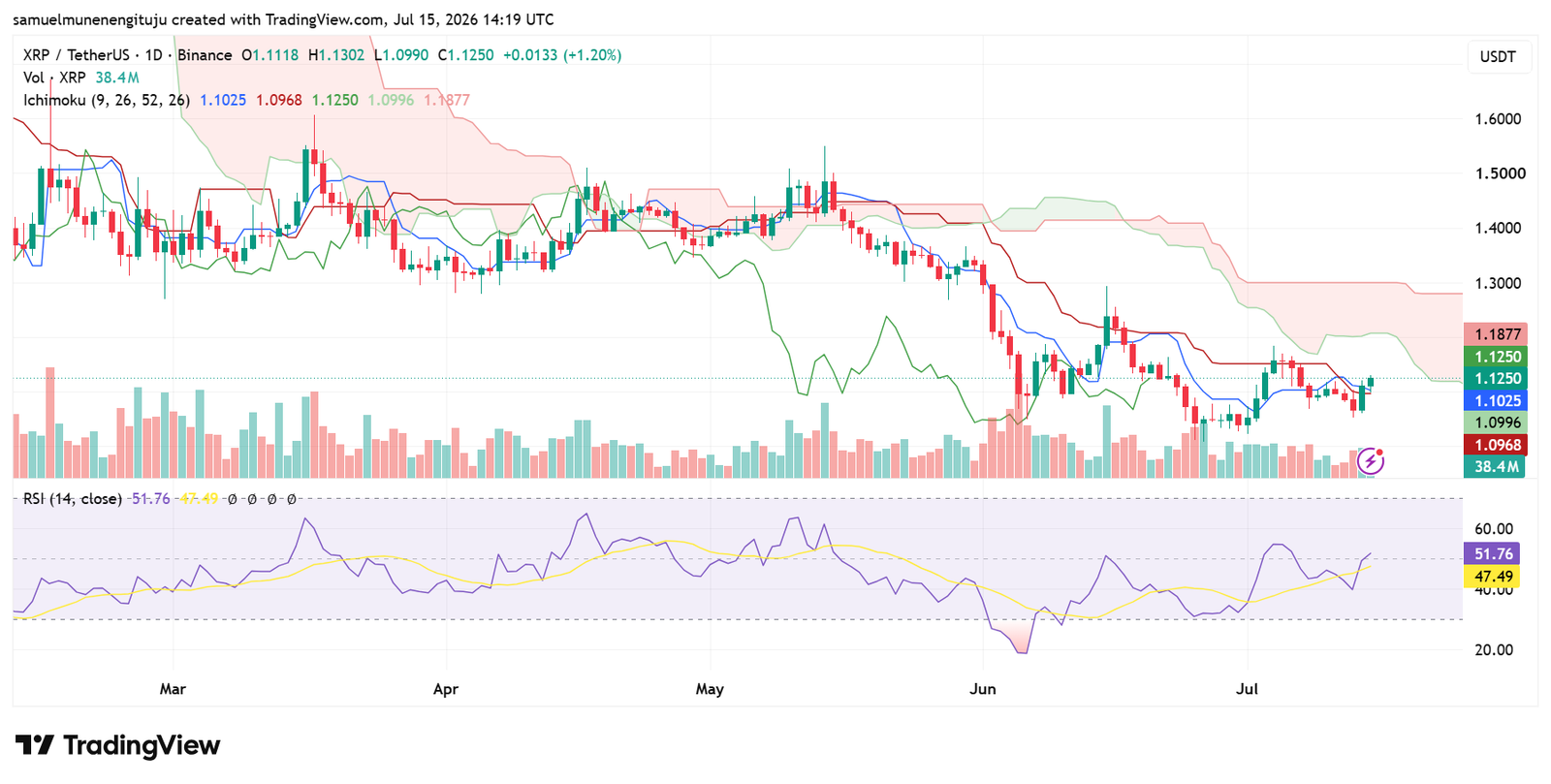Click the purple 51.76 RSI label
The image size is (1551, 784).
pyautogui.click(x=1493, y=554)
